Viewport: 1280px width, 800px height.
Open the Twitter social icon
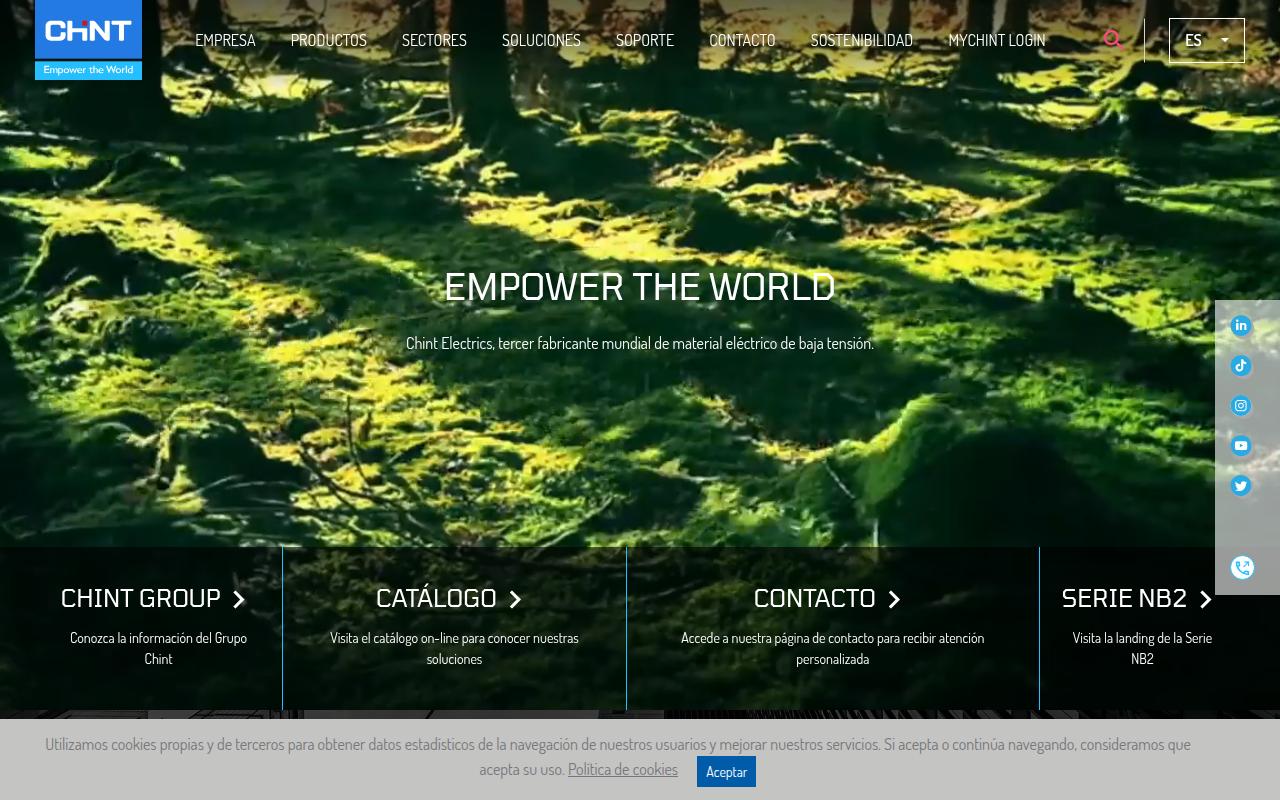[1241, 486]
